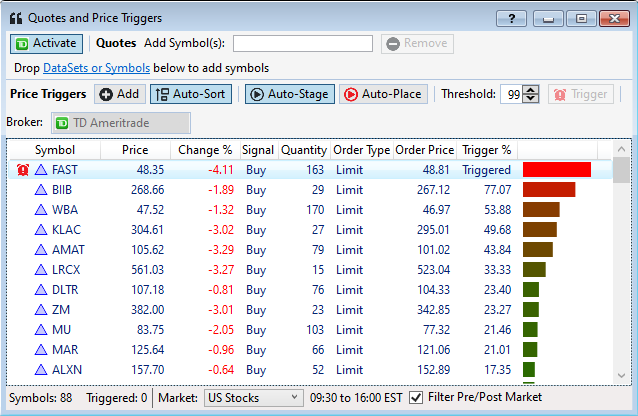Image resolution: width=638 pixels, height=416 pixels.
Task: Click the triangle icon next to WBA
Action: point(41,210)
